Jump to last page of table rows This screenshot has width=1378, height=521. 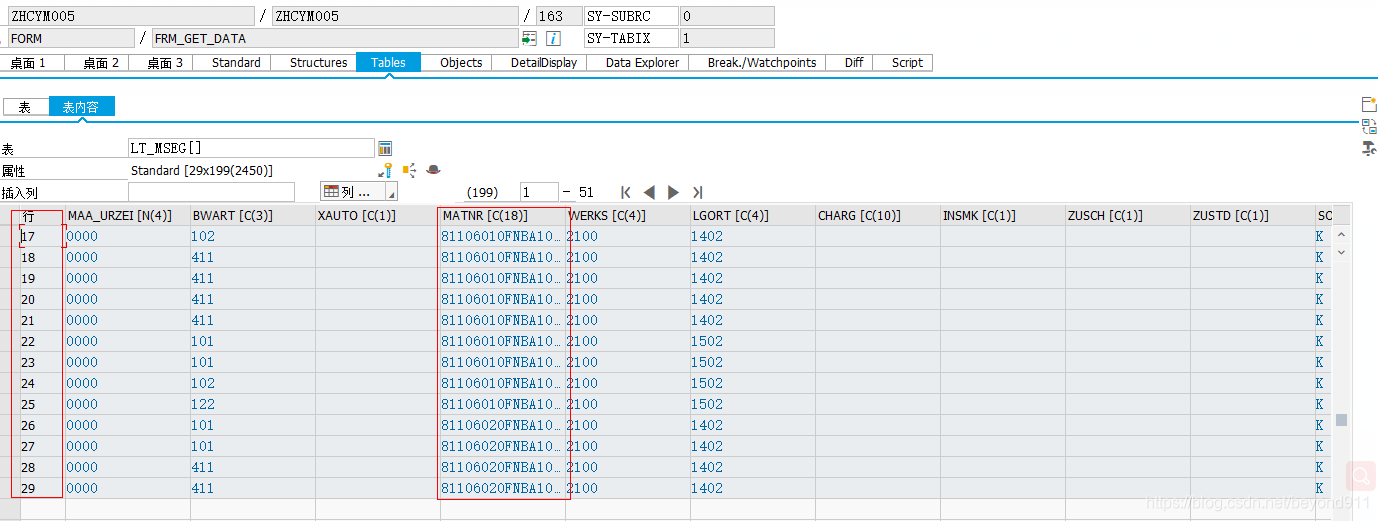pyautogui.click(x=697, y=192)
